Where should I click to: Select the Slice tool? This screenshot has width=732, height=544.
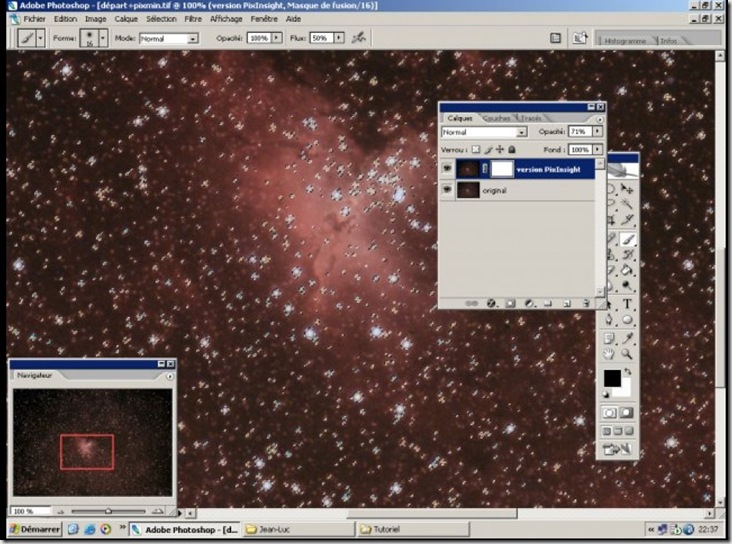tap(627, 220)
